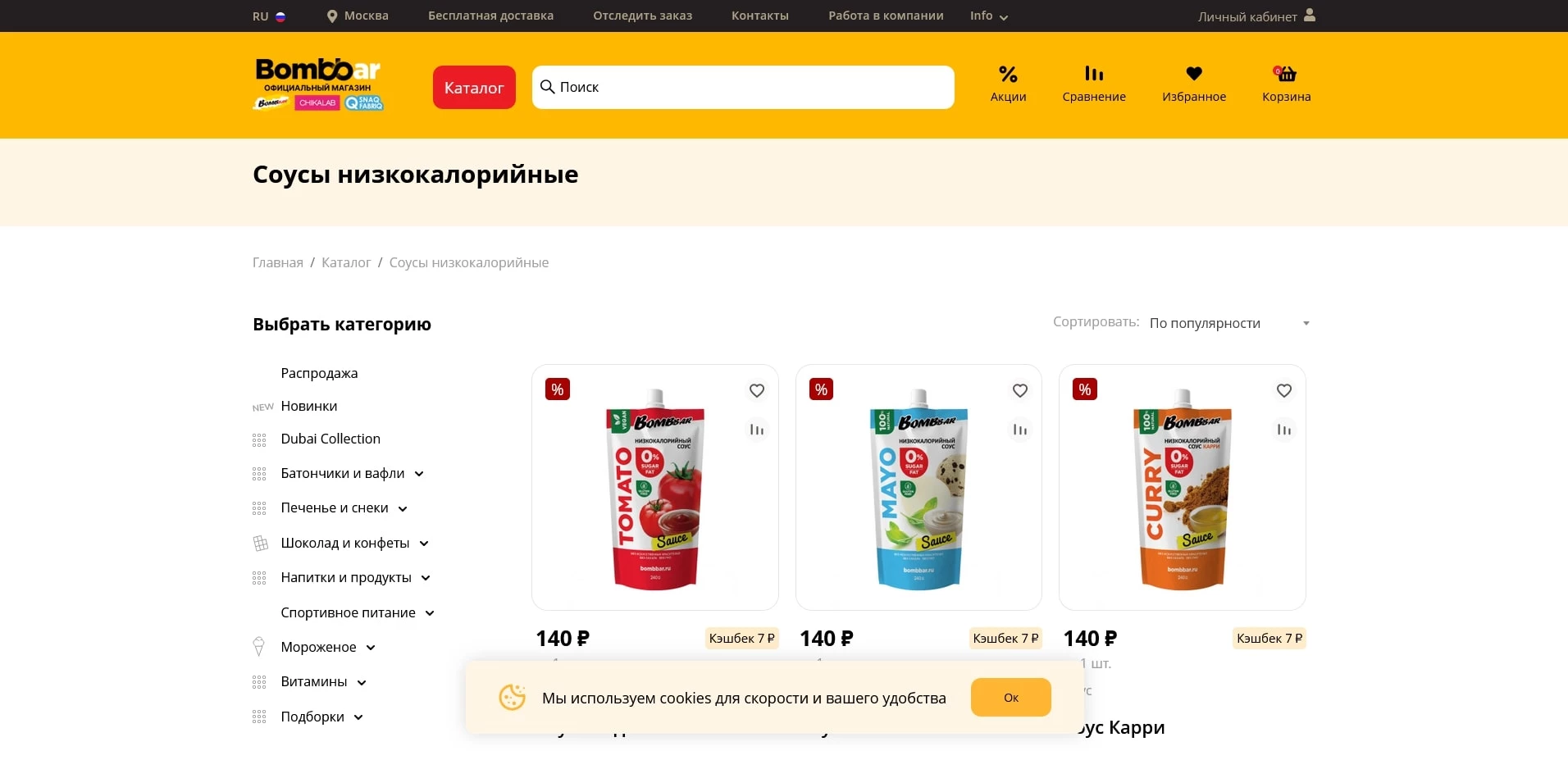1568x760 pixels.
Task: Toggle favorite heart on Curry sauce
Action: point(1284,390)
